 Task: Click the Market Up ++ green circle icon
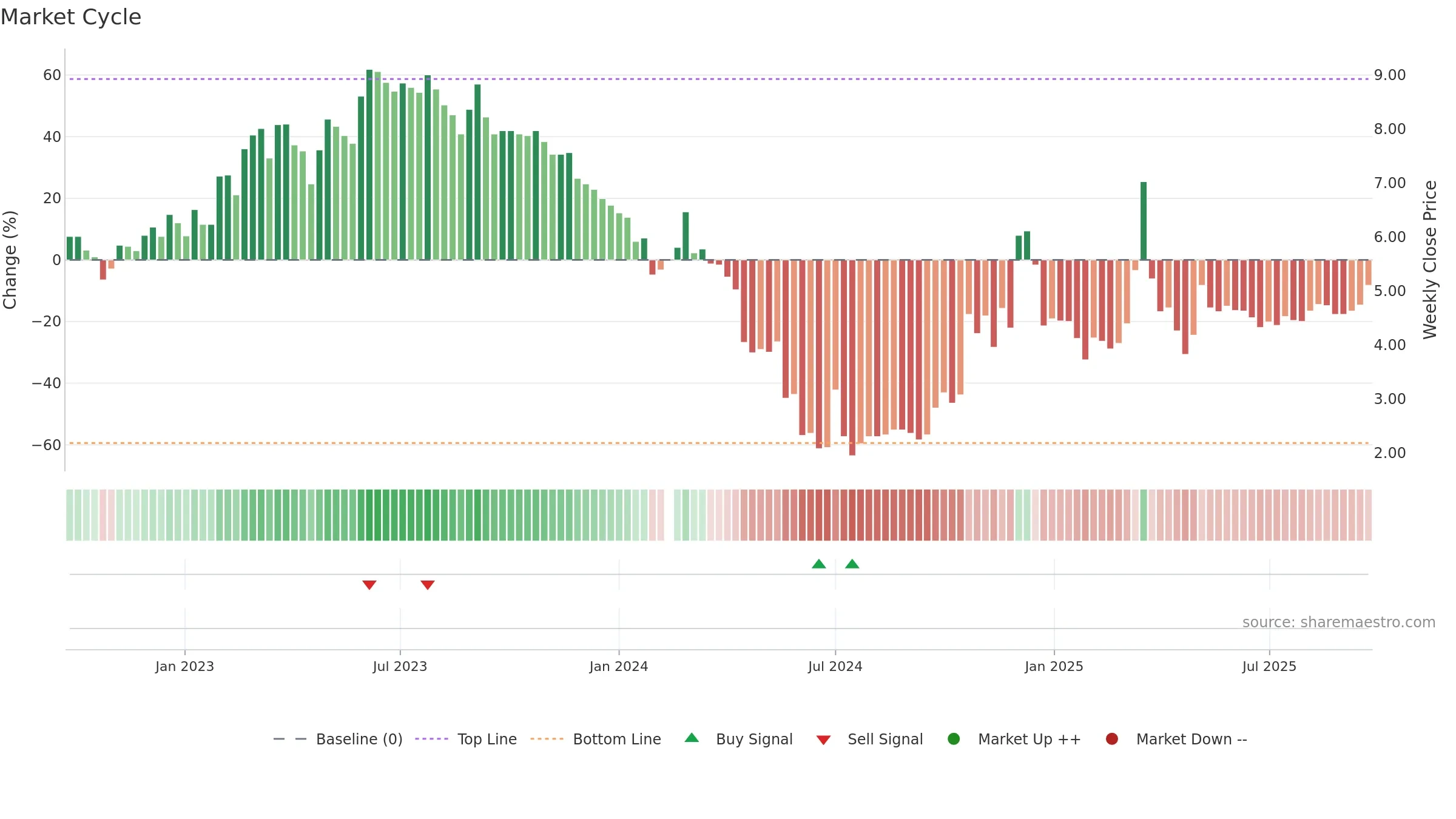[954, 739]
